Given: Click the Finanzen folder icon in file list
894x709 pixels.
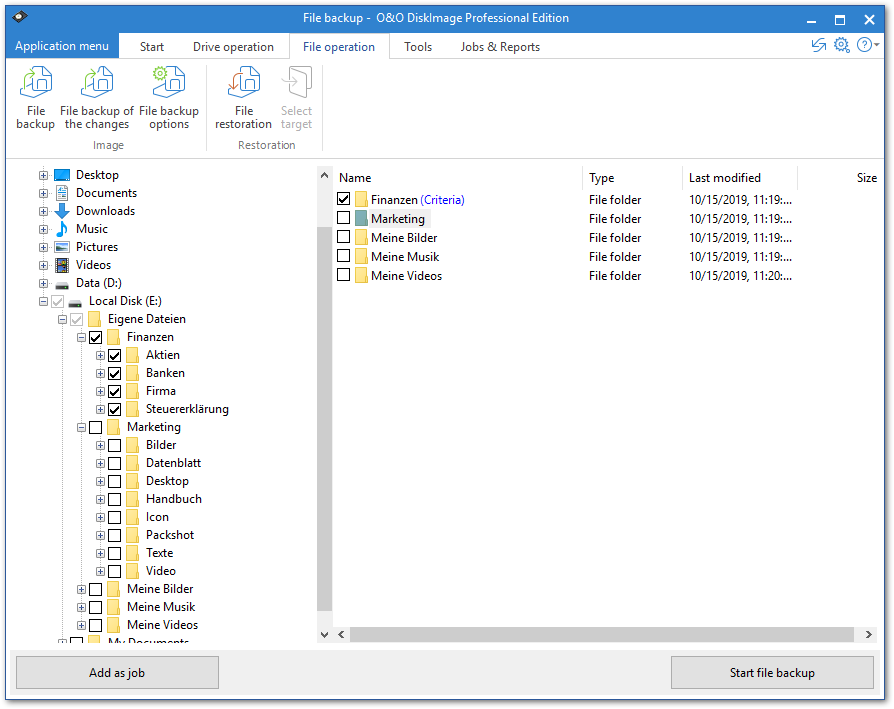Looking at the screenshot, I should pos(361,199).
